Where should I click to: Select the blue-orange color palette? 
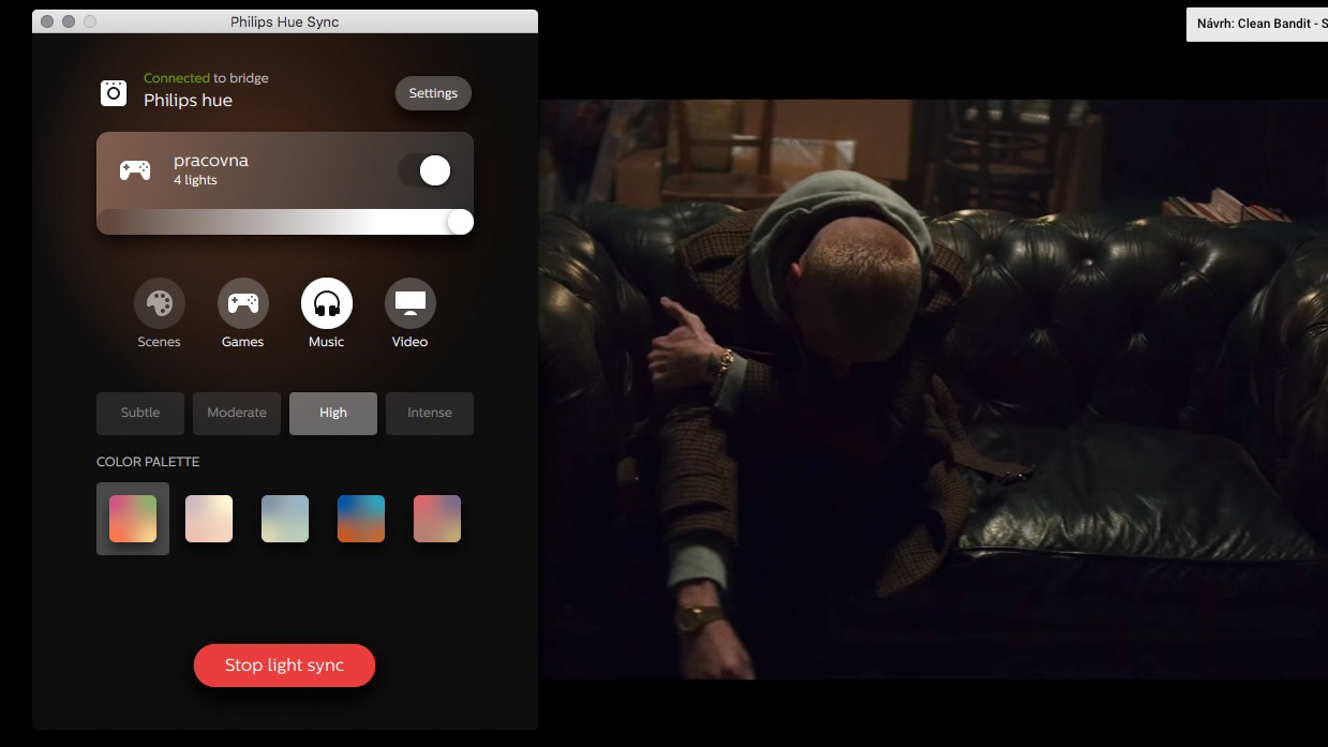coord(361,518)
